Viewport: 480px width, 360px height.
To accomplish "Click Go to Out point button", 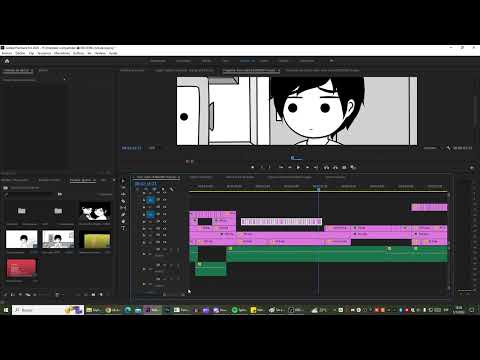I will pos(315,167).
